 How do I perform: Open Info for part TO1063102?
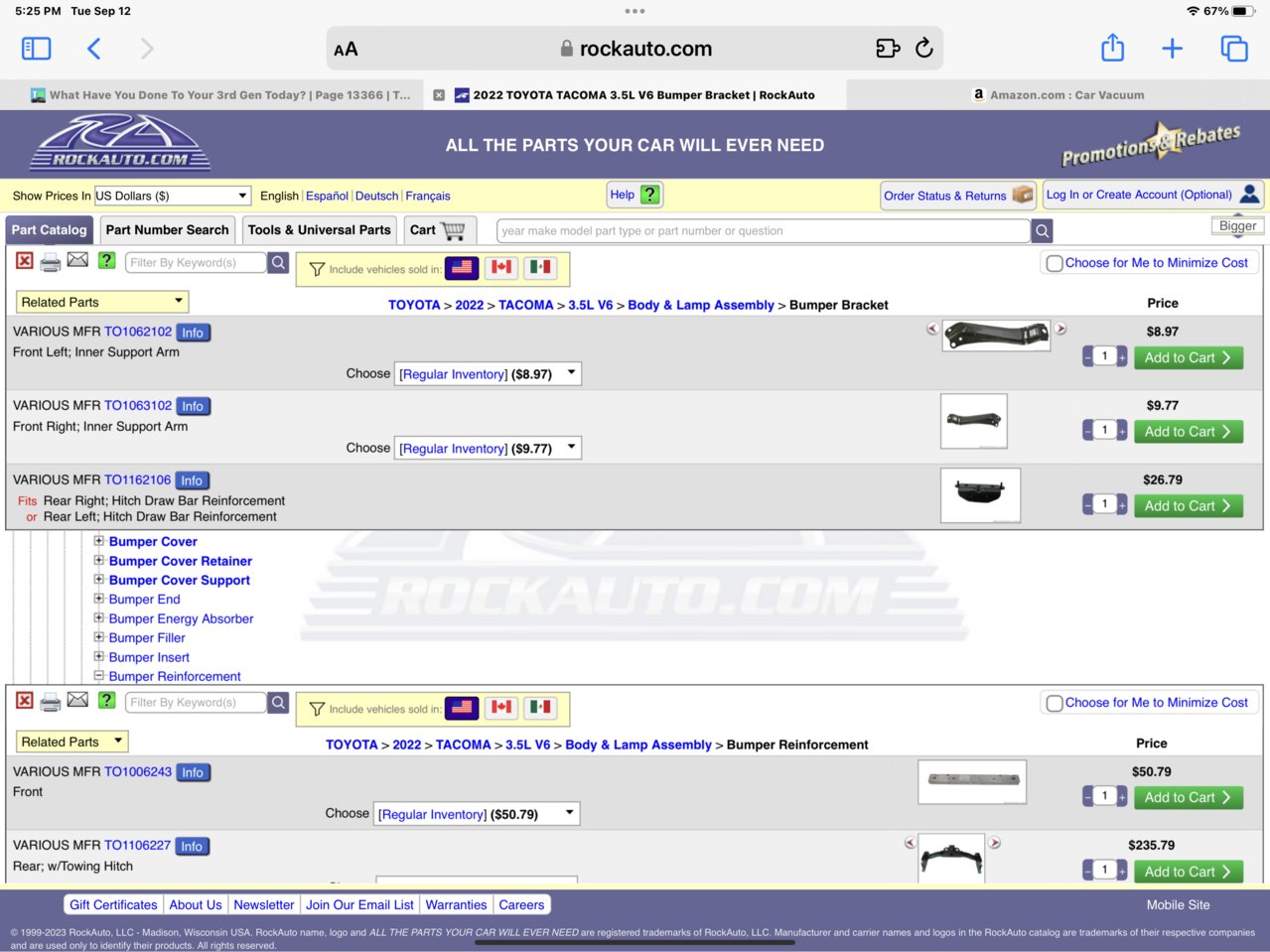[x=193, y=406]
